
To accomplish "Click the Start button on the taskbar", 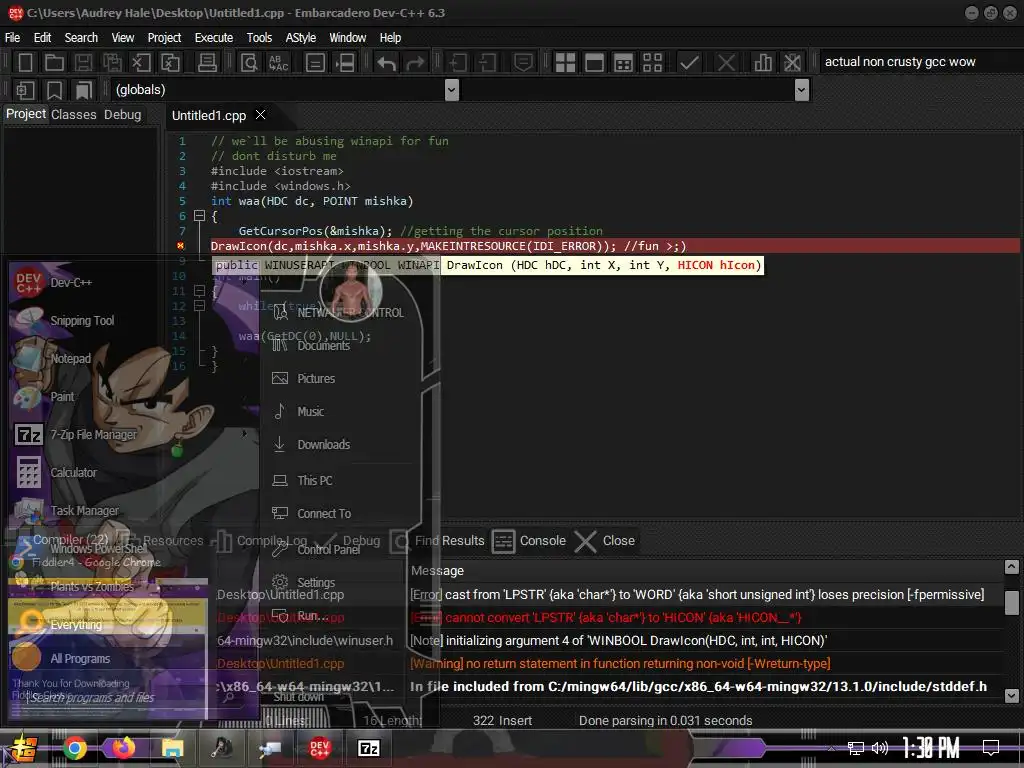I will 21,748.
